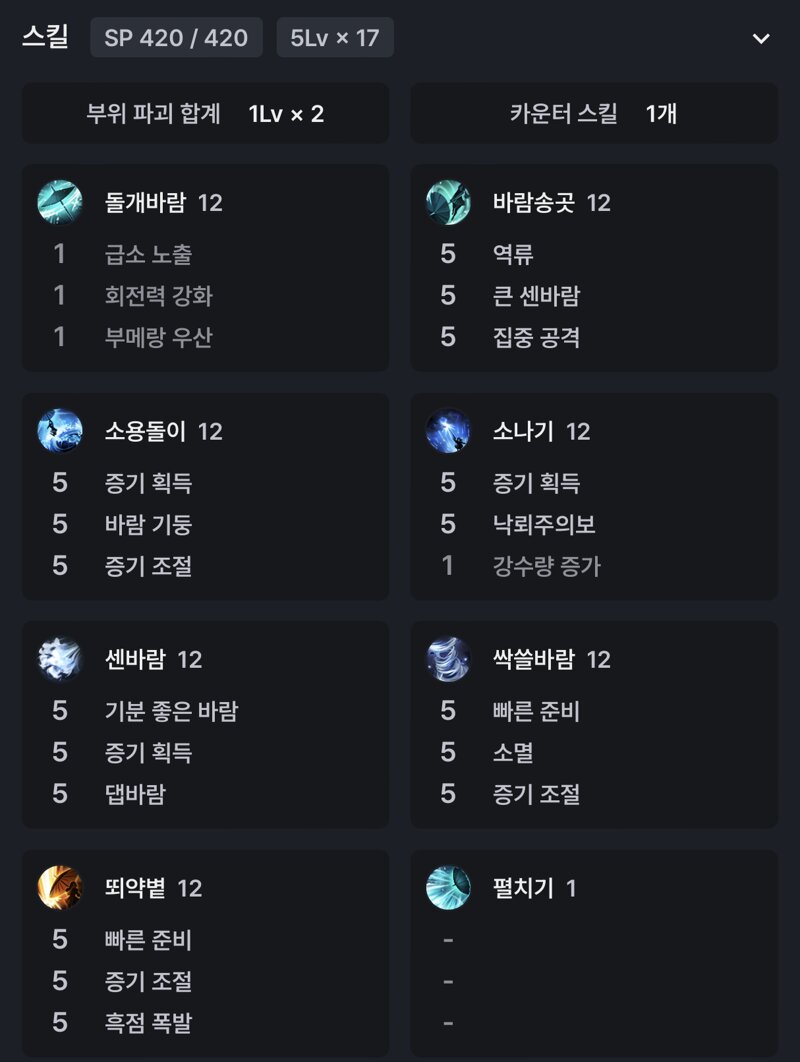Select the 낙뢰주의보 trait under 소나기
Image resolution: width=800 pixels, height=1062 pixels.
[x=544, y=524]
